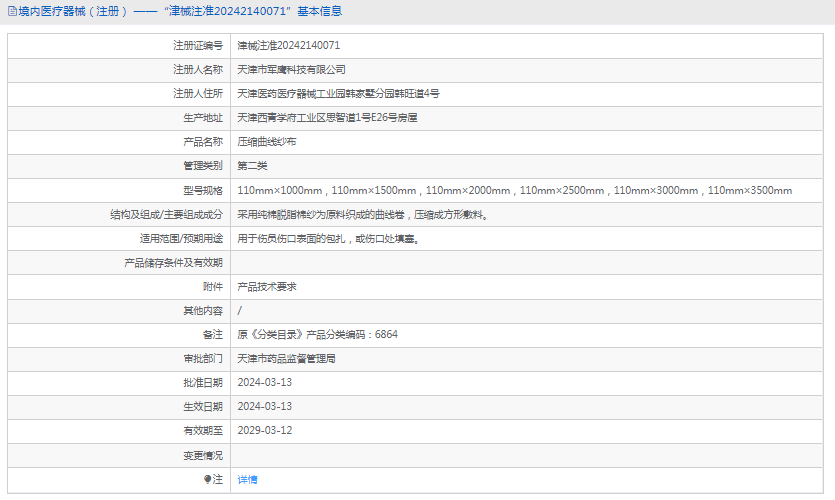The image size is (835, 500).
Task: Select product name 压缩曲线纱布
Action: (267, 142)
